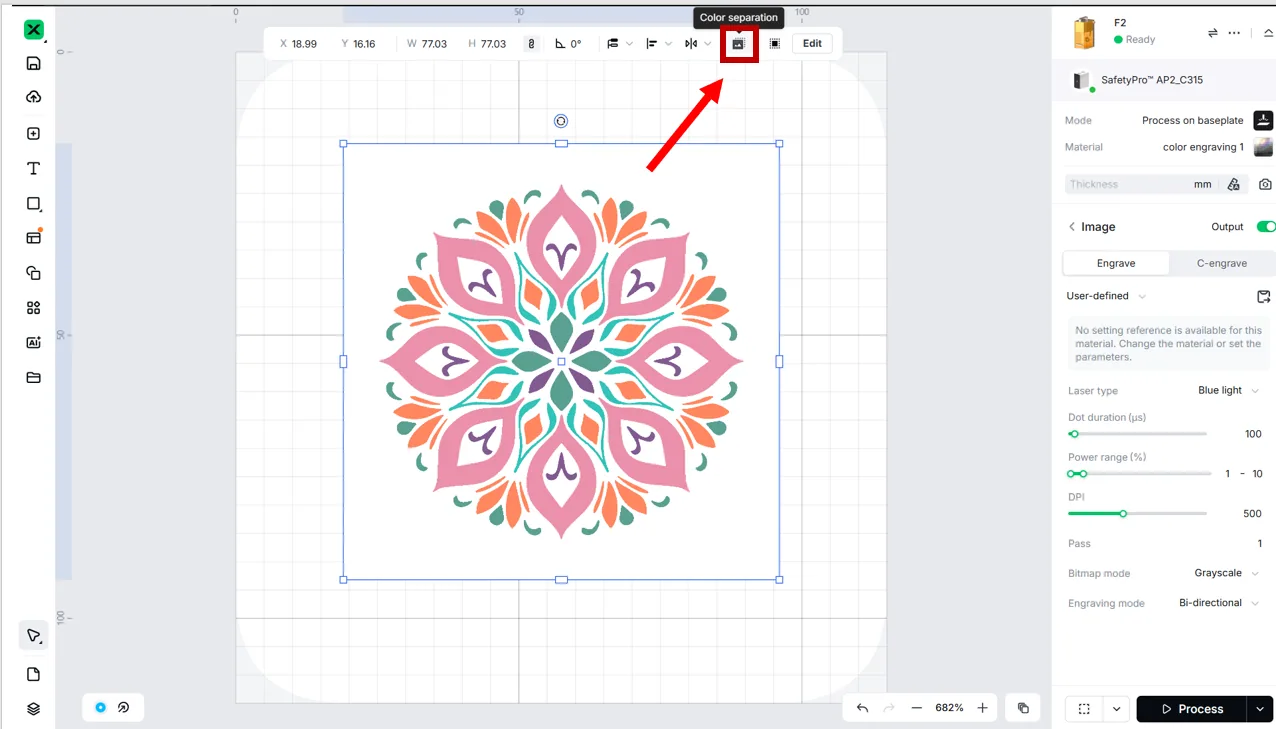Select the Shape rectangle tool
Image resolution: width=1276 pixels, height=729 pixels.
click(x=33, y=203)
